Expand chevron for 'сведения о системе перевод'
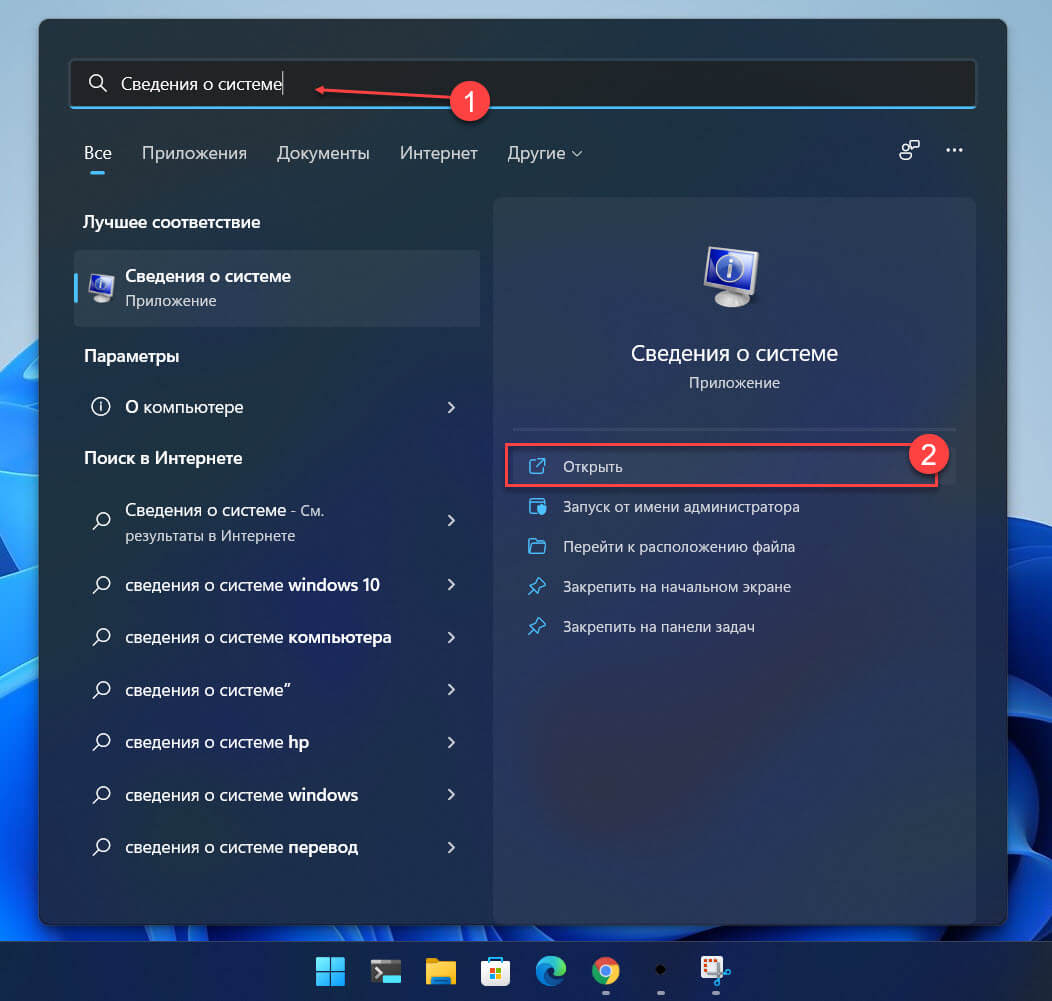The width and height of the screenshot is (1052, 1001). [451, 847]
